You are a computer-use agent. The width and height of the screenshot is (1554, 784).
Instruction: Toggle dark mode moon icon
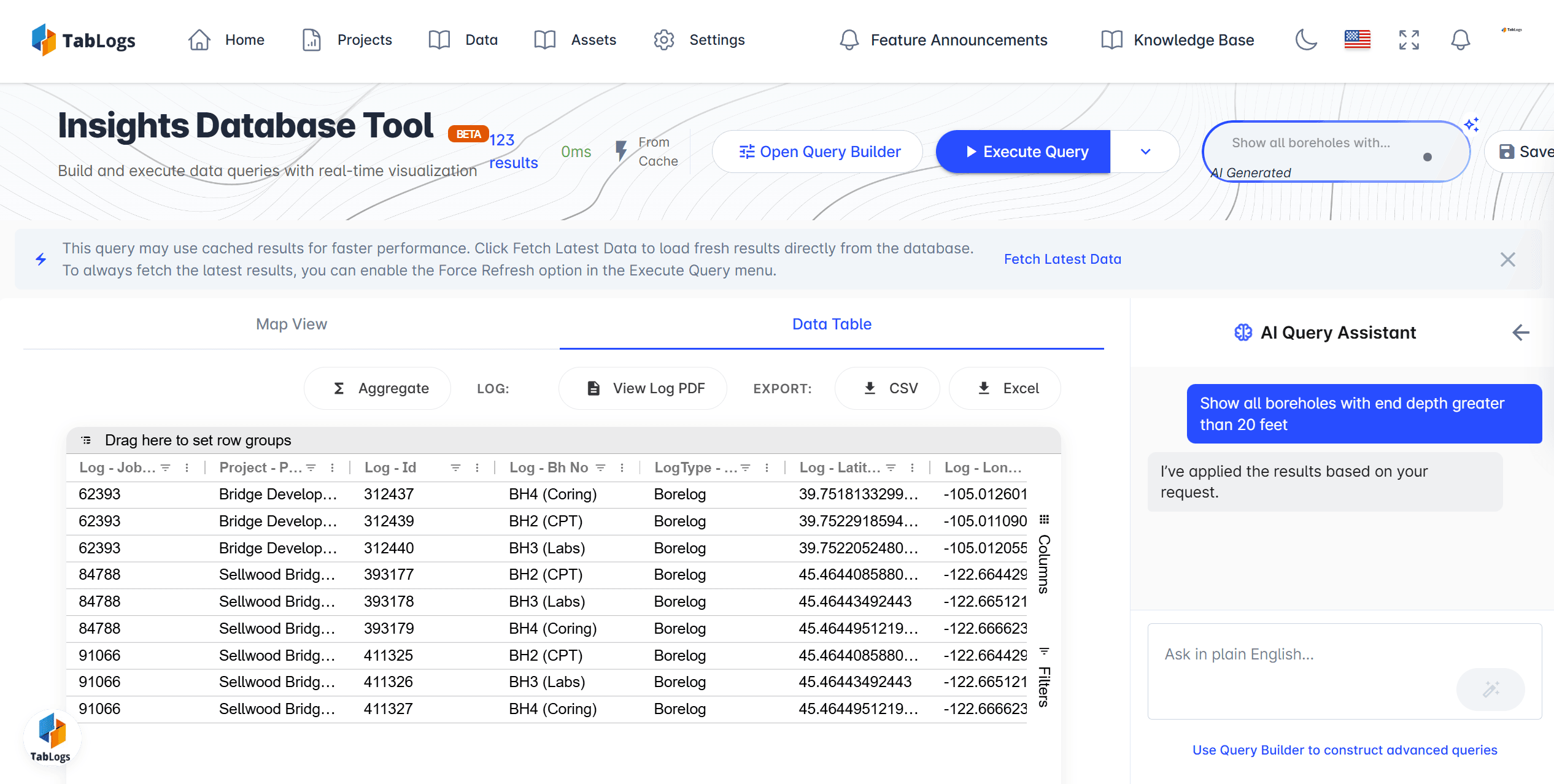coord(1306,40)
